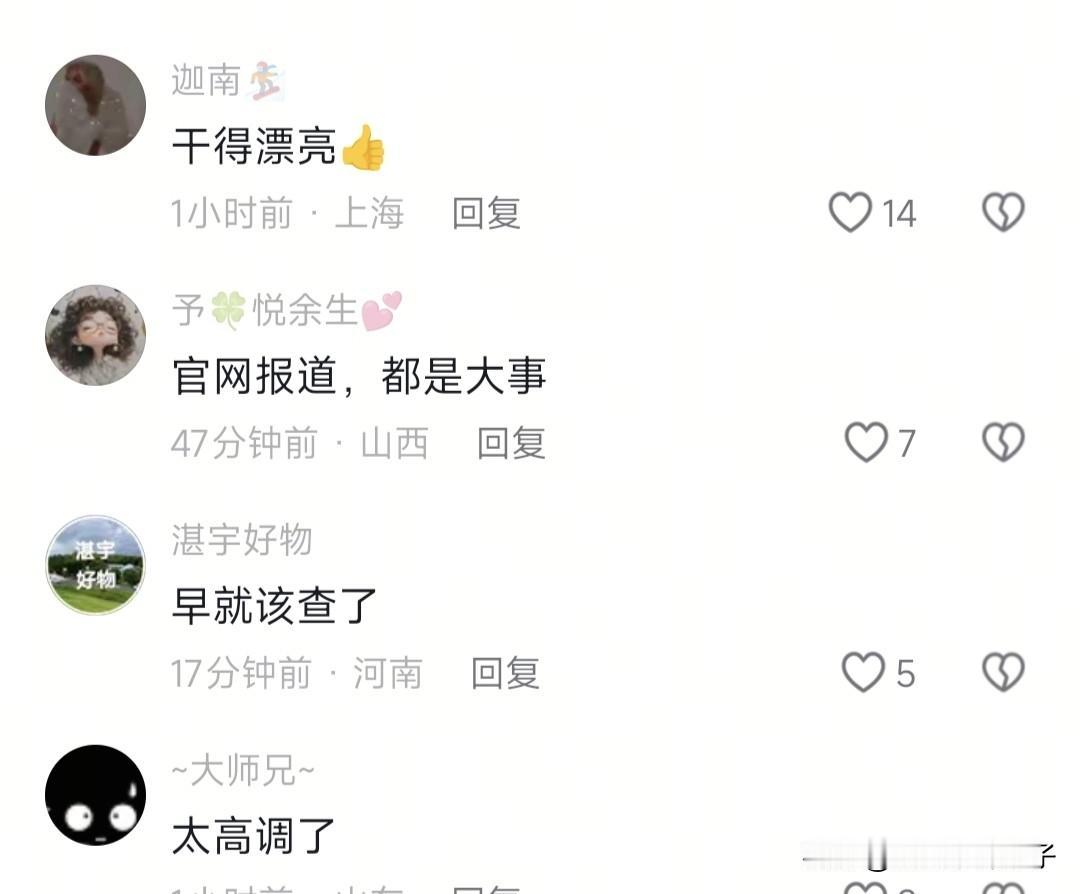Select the comment text 早就该查了

[274, 605]
